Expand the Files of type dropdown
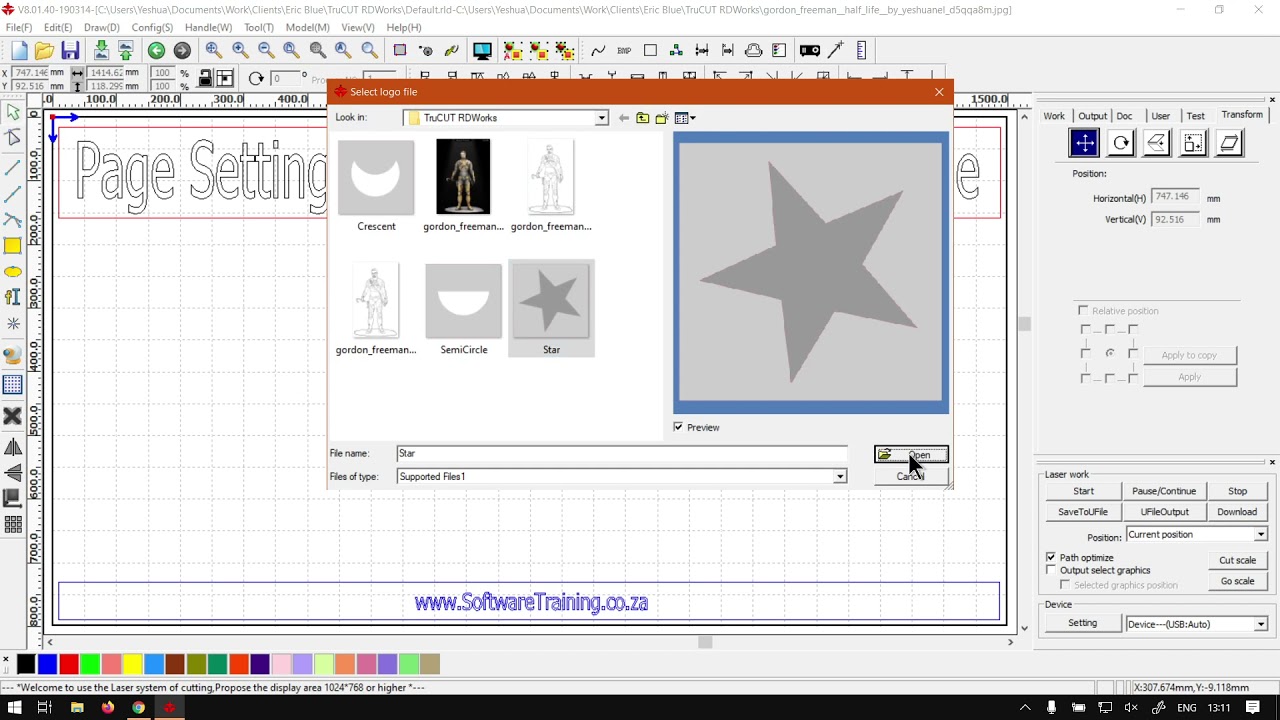Image resolution: width=1280 pixels, height=720 pixels. (x=840, y=477)
